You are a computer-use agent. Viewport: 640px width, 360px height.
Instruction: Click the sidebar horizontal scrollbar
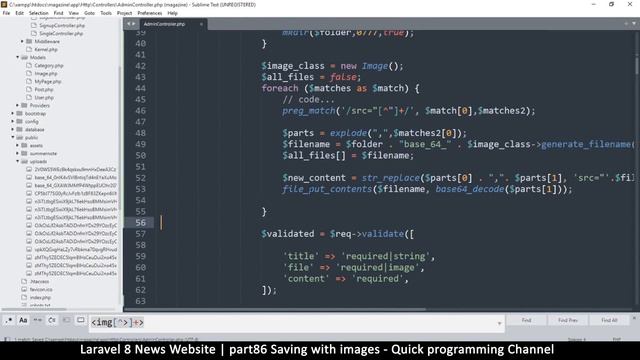pyautogui.click(x=33, y=309)
